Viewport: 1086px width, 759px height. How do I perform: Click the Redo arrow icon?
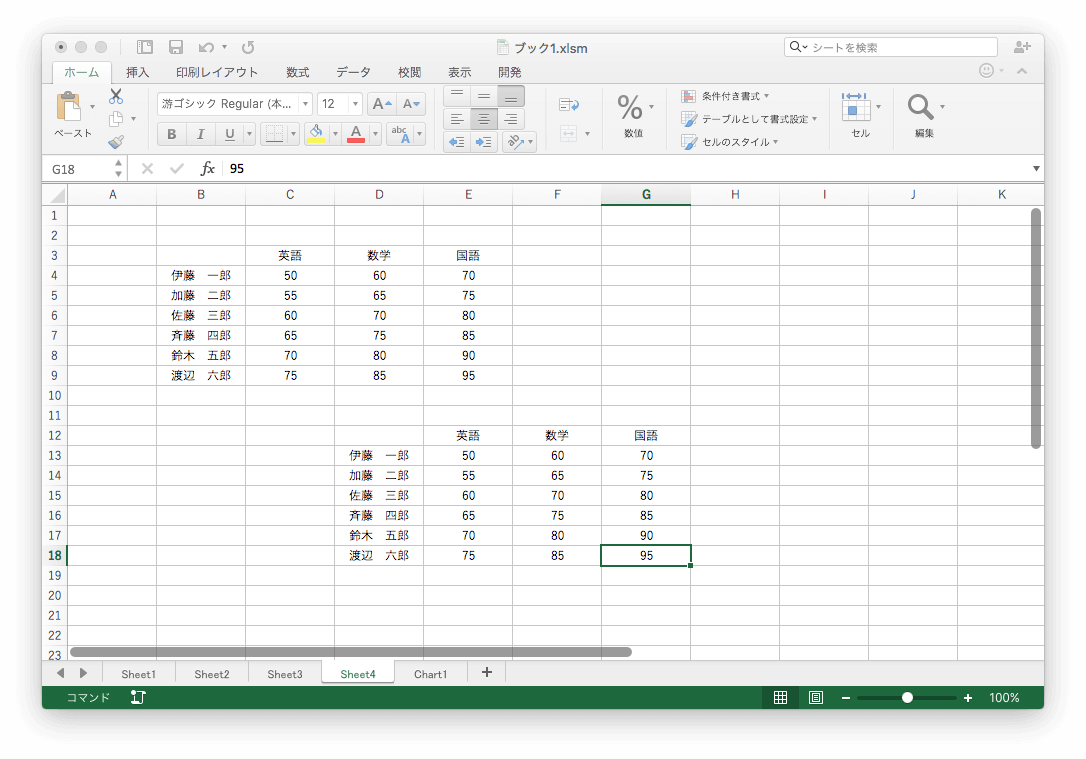coord(248,47)
